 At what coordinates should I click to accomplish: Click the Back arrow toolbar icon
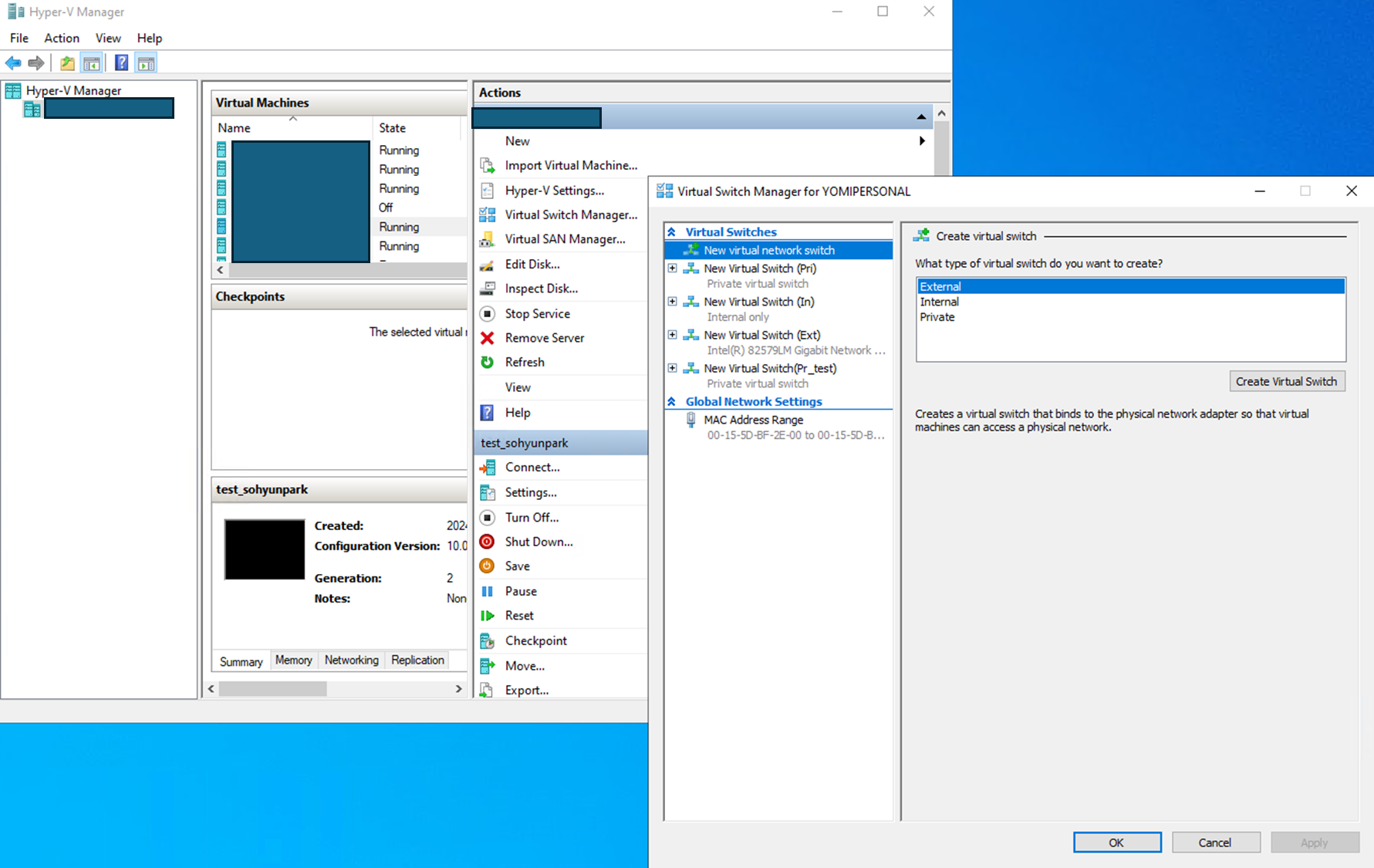(13, 63)
